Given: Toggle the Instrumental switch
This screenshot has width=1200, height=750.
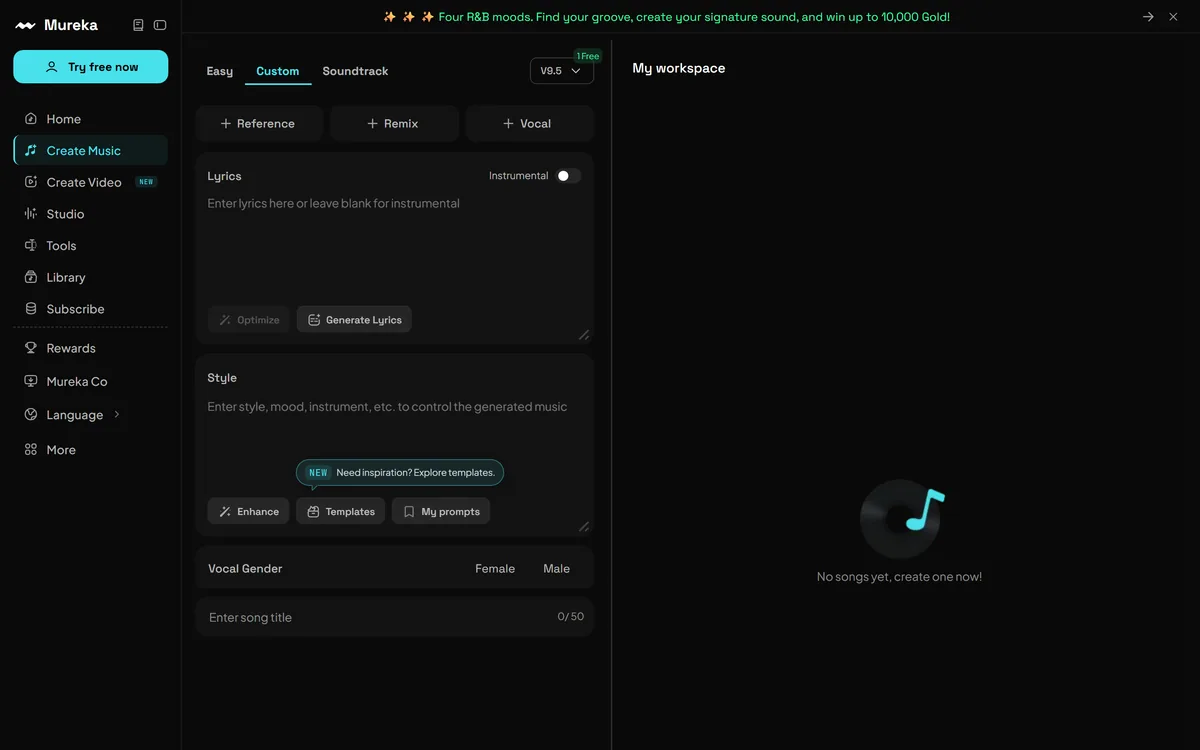Looking at the screenshot, I should [568, 176].
